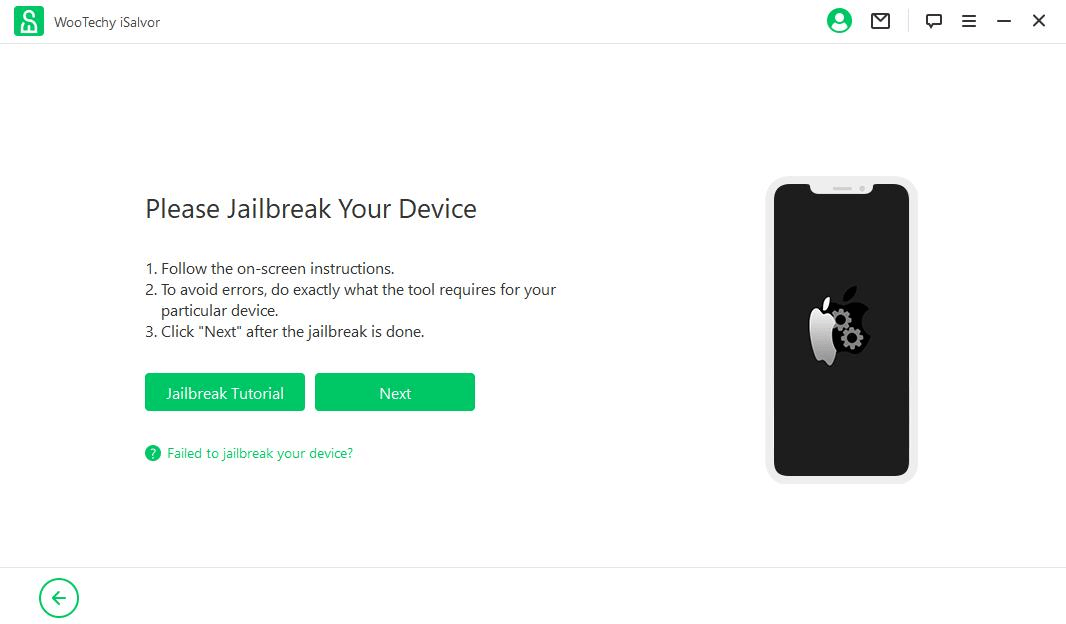Select the 'WooTechy iSalvor' title text

point(107,22)
